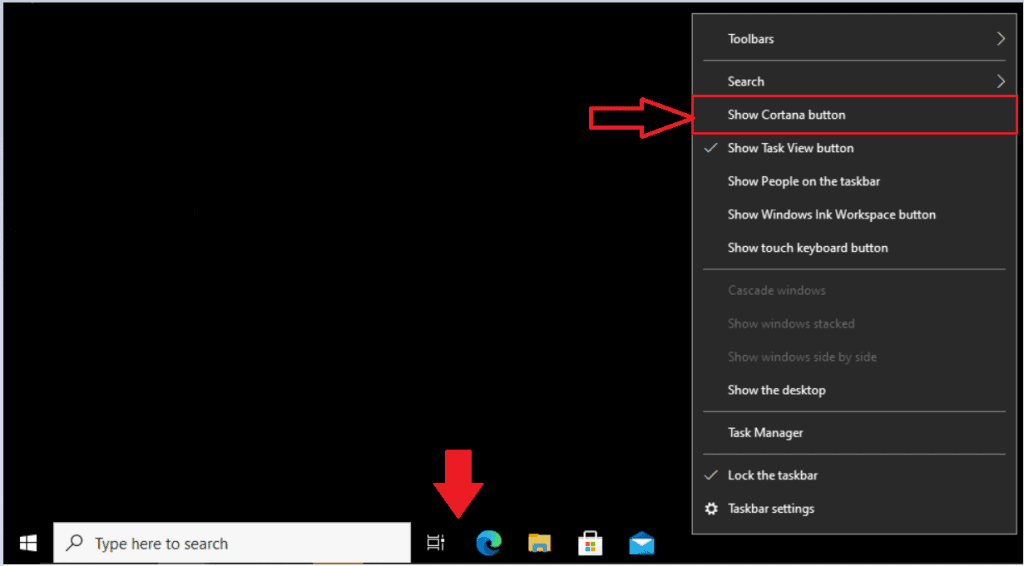Expand the Search submenu arrow
The width and height of the screenshot is (1024, 566).
[x=1000, y=81]
